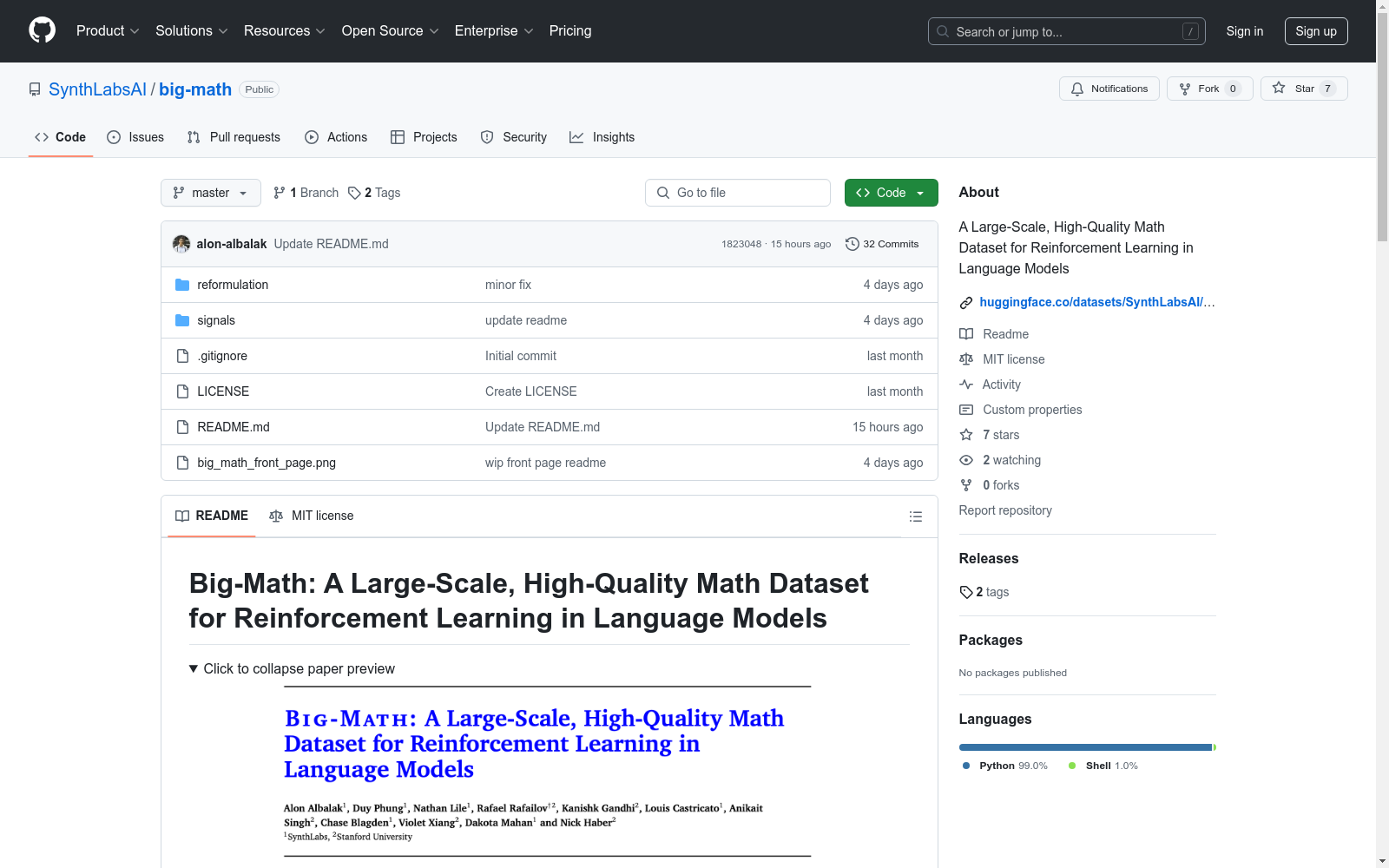Screen dimensions: 1389x868
Task: Switch to the Insights tab
Action: click(602, 137)
